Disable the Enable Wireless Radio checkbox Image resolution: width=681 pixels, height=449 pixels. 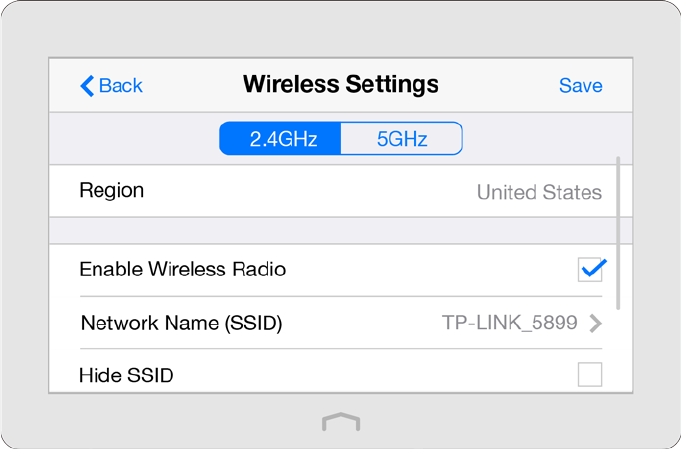click(591, 269)
